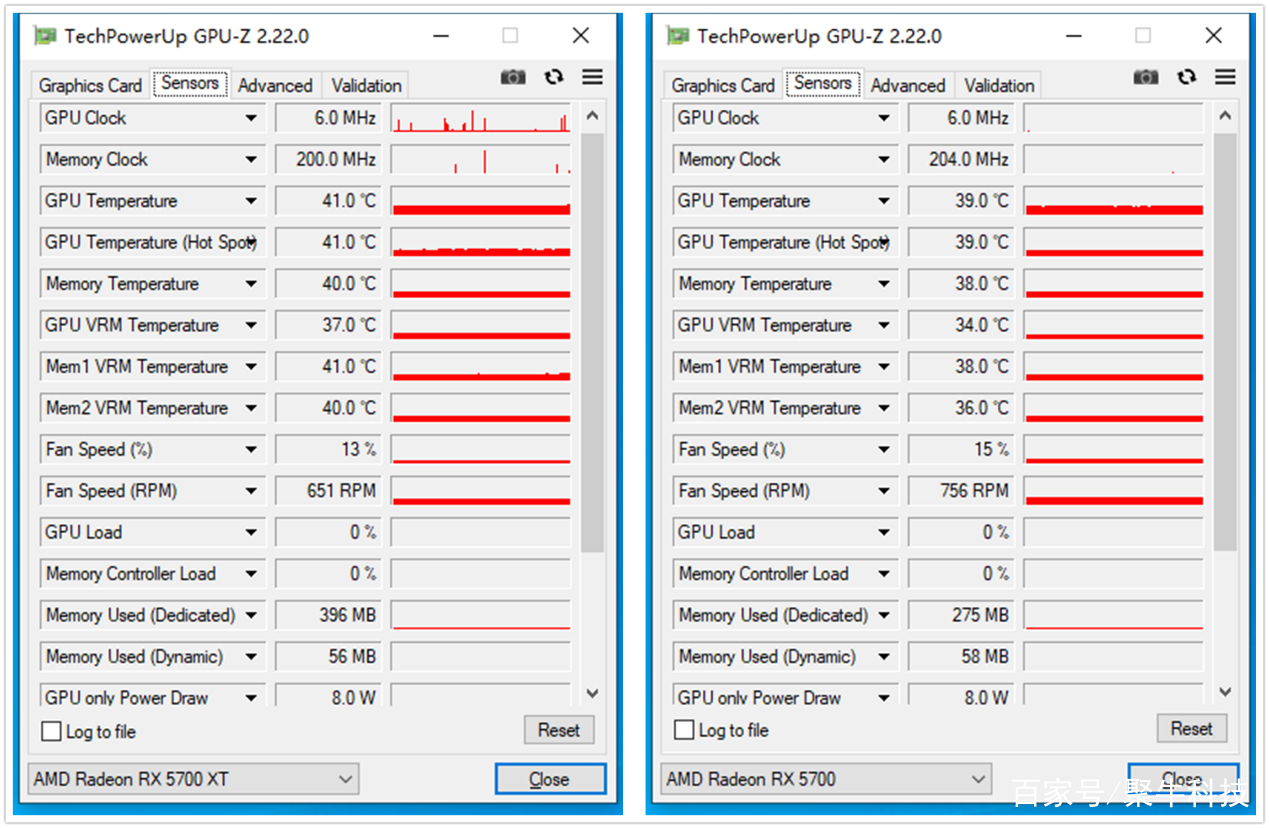Open the Graphics Card tab in left window
This screenshot has width=1269, height=828.
(88, 85)
